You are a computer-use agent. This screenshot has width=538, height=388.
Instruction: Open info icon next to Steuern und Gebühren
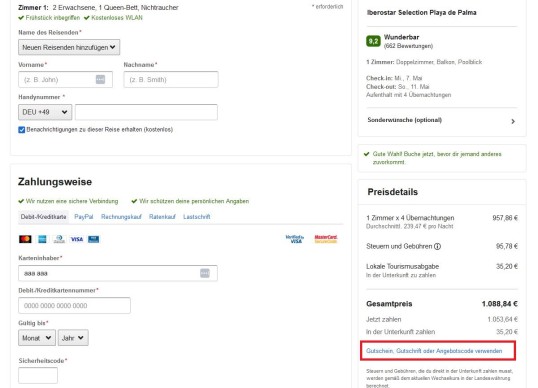pos(437,246)
